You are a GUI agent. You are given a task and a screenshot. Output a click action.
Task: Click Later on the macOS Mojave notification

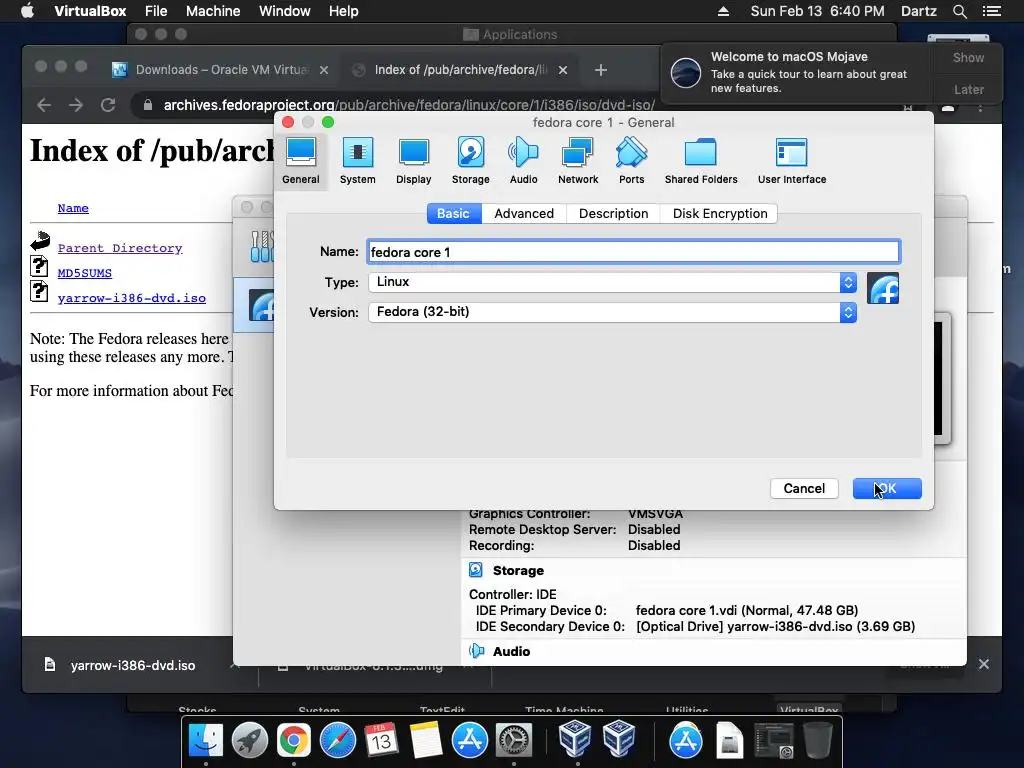point(968,89)
